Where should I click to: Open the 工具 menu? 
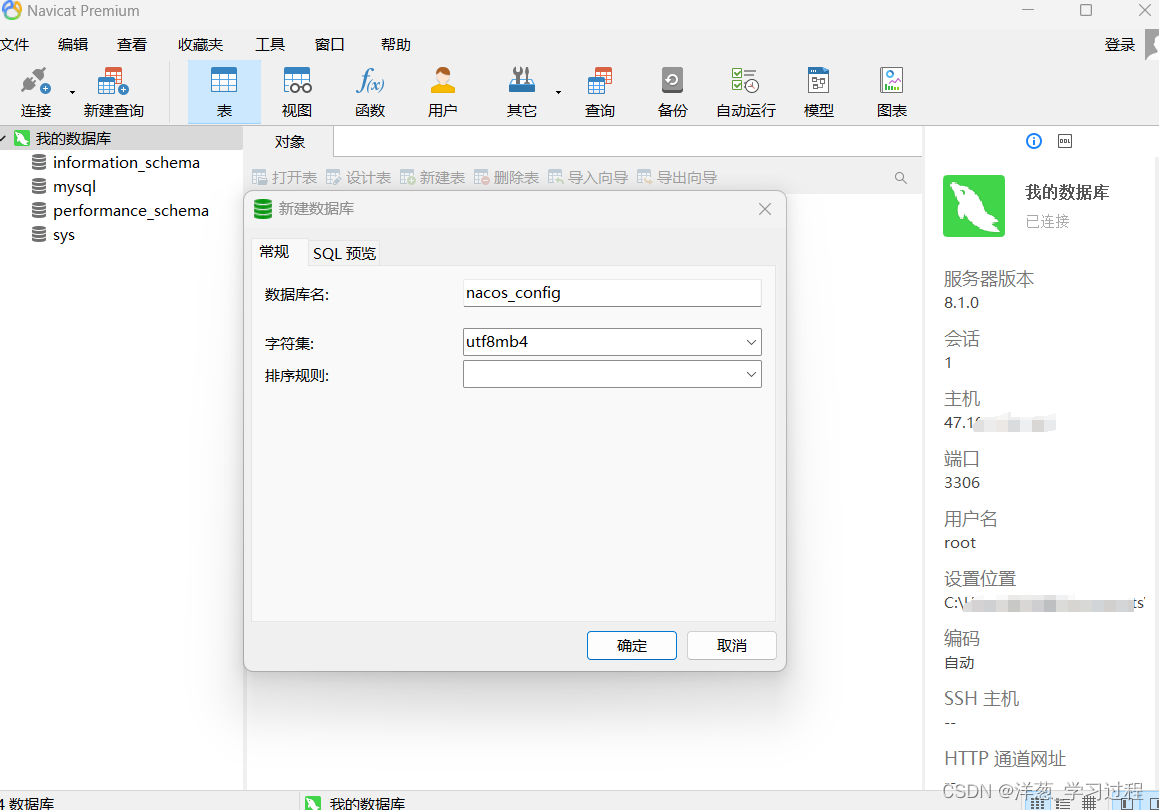[268, 44]
